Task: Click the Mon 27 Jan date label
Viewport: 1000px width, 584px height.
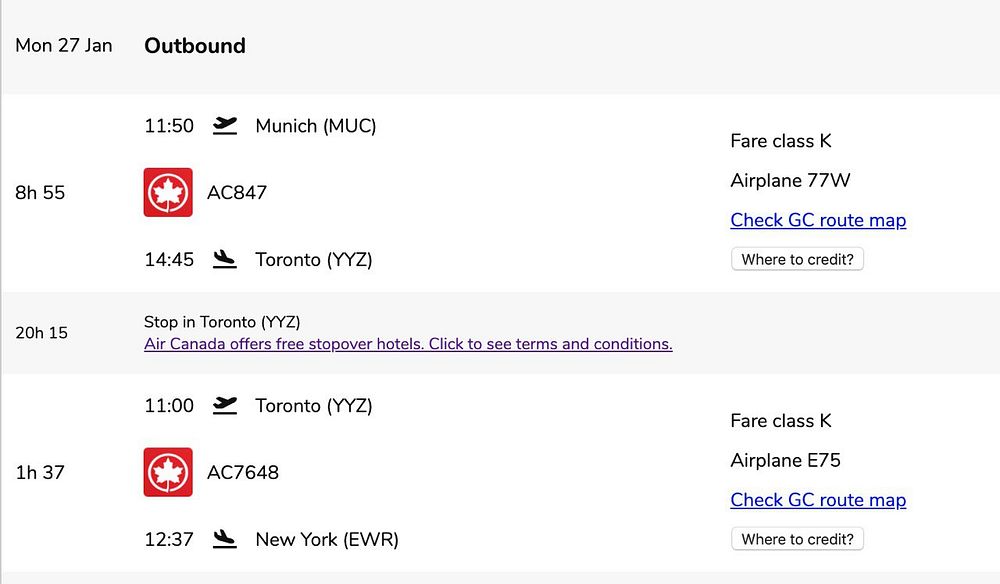Action: (x=64, y=46)
